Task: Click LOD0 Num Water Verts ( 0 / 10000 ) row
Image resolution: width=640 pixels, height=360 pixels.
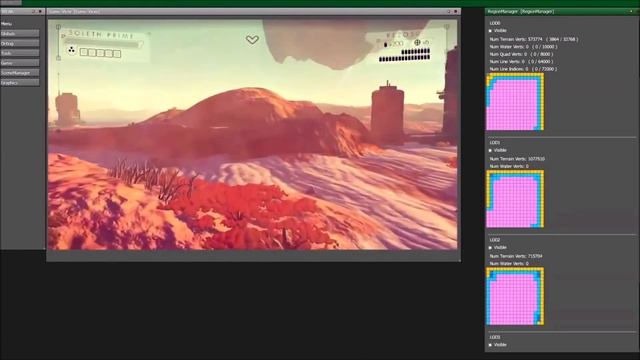Action: [x=523, y=47]
